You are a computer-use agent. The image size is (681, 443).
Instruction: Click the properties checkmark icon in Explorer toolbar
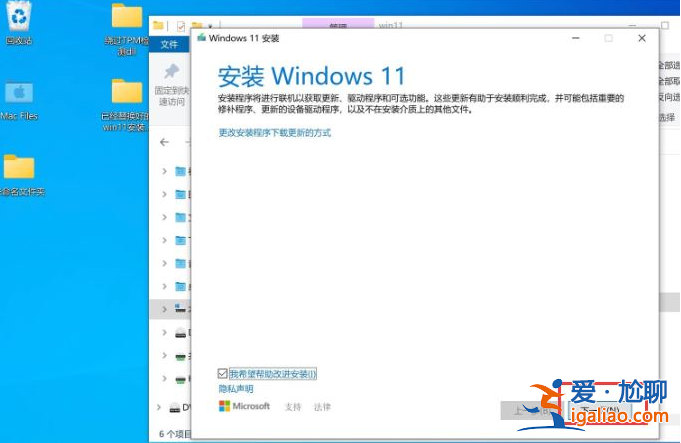pyautogui.click(x=181, y=26)
